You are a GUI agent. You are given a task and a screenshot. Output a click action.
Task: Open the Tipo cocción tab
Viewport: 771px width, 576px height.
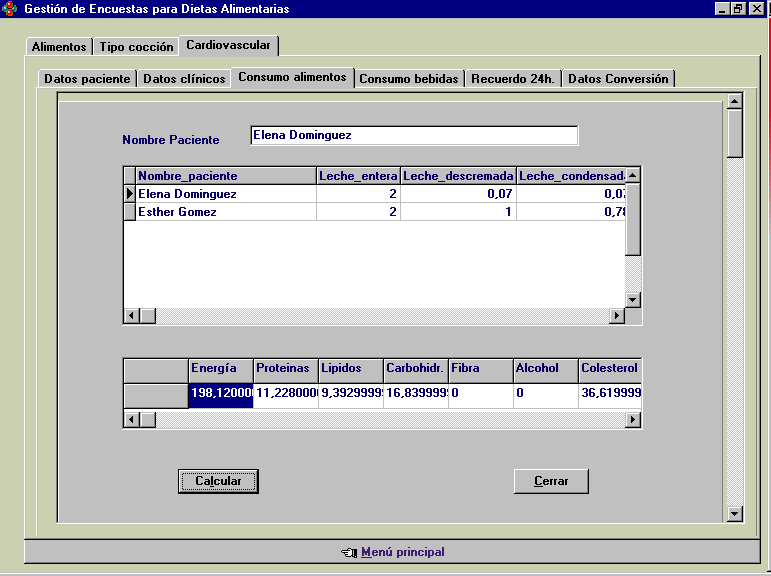(x=136, y=47)
